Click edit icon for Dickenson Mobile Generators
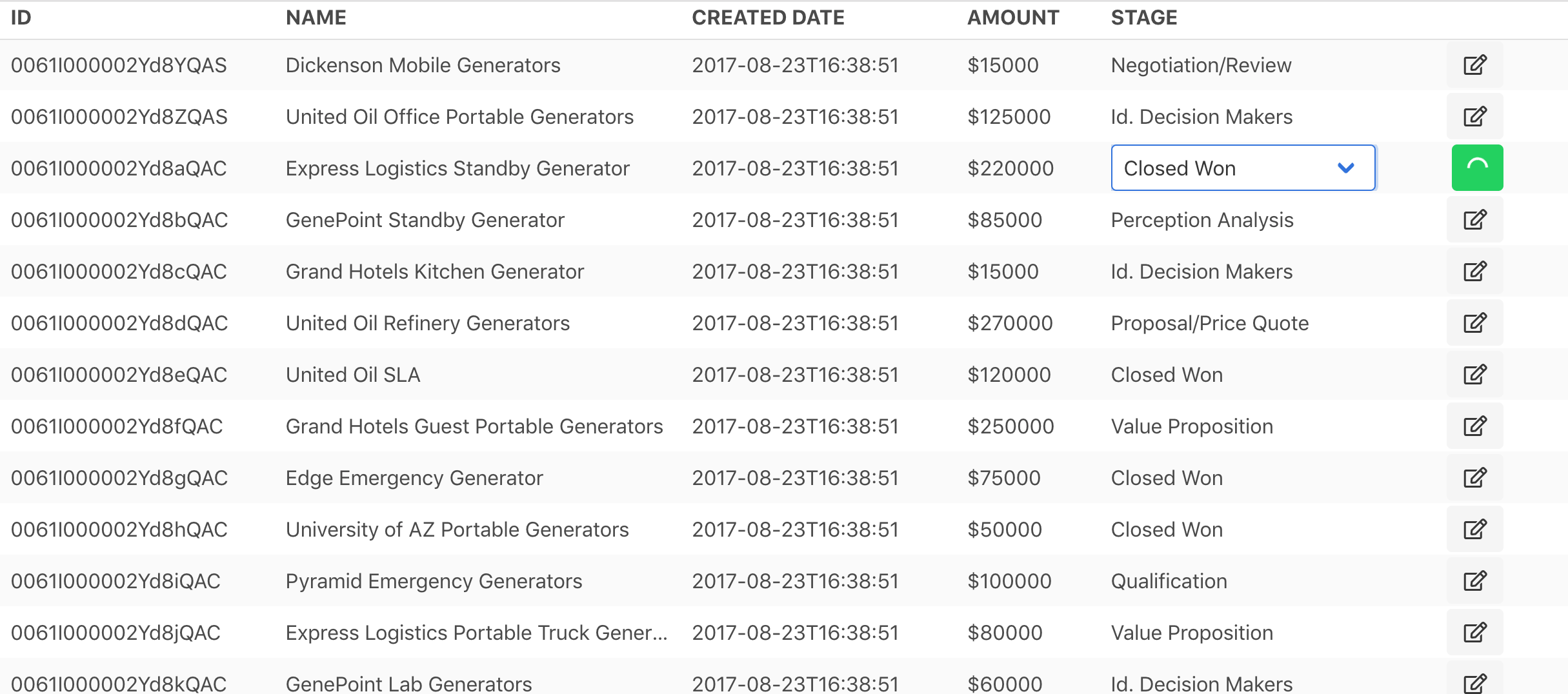This screenshot has height=694, width=1568. [1474, 65]
